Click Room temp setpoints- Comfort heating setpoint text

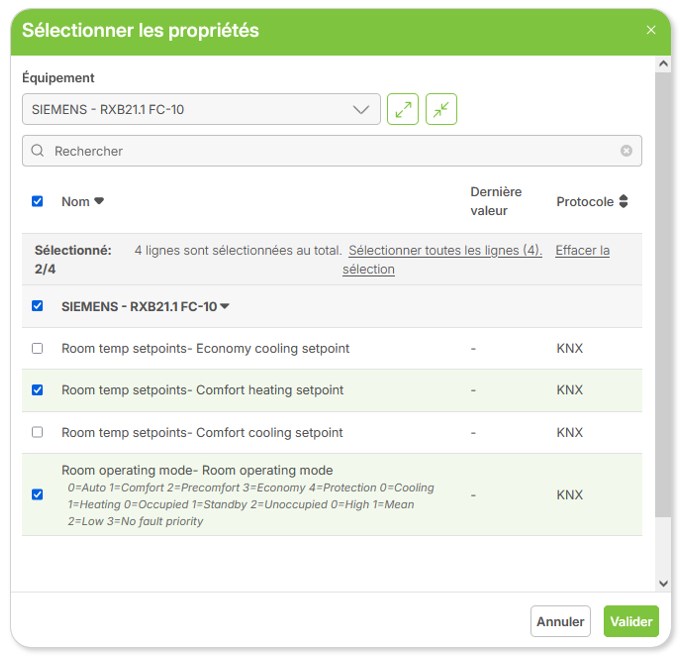pyautogui.click(x=202, y=390)
